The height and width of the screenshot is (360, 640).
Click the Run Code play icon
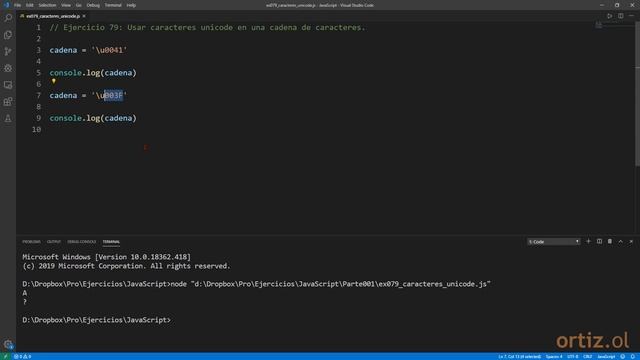point(609,16)
